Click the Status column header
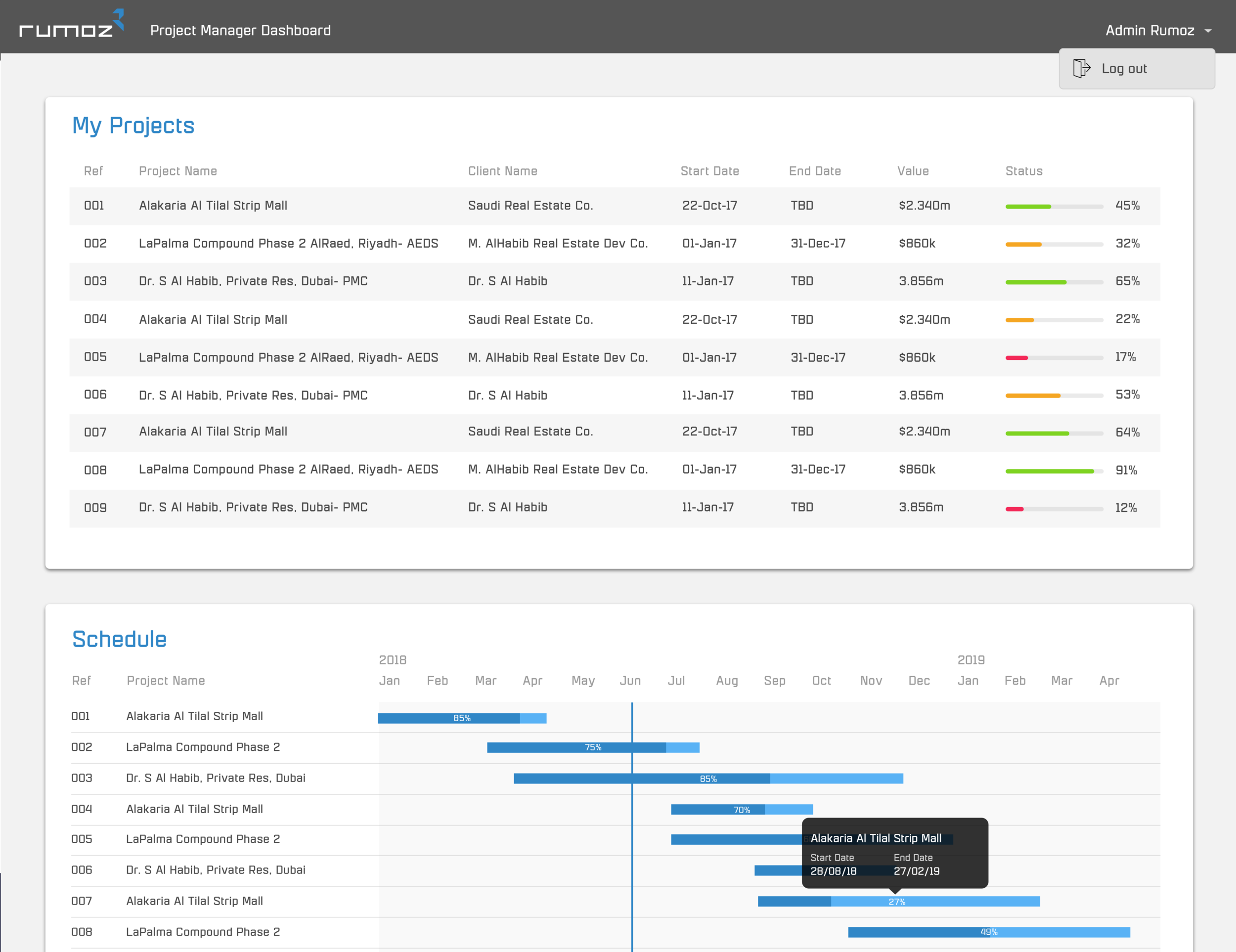The height and width of the screenshot is (952, 1236). coord(1023,171)
